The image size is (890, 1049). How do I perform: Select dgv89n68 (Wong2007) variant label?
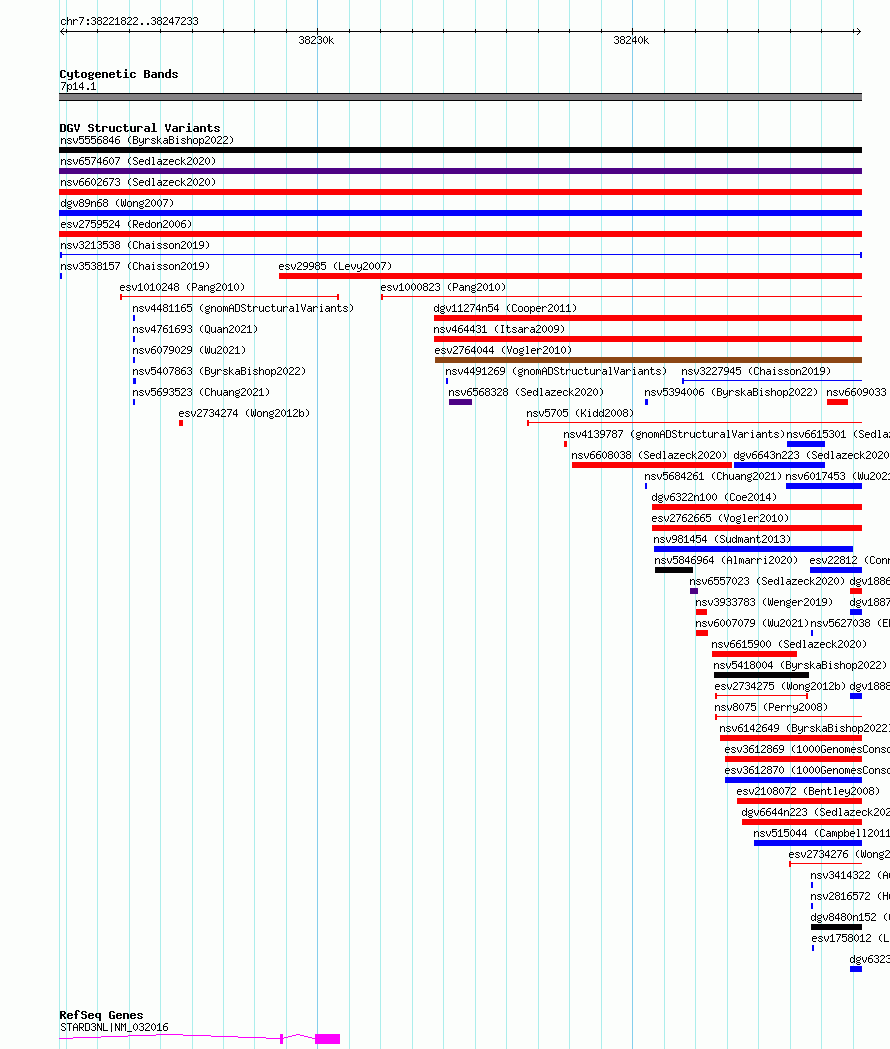[x=117, y=203]
